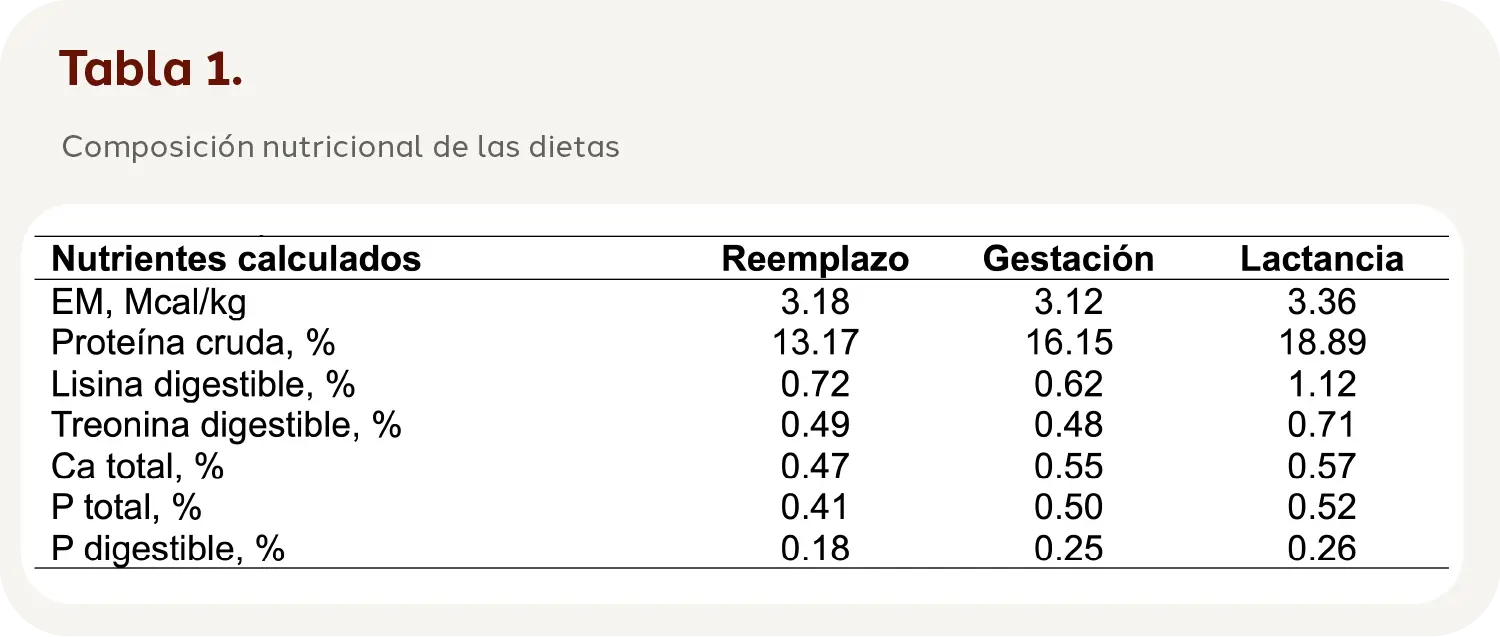The image size is (1500, 637).
Task: Select the 0.26 Lactancia digestible phosphorus value
Action: (1322, 548)
